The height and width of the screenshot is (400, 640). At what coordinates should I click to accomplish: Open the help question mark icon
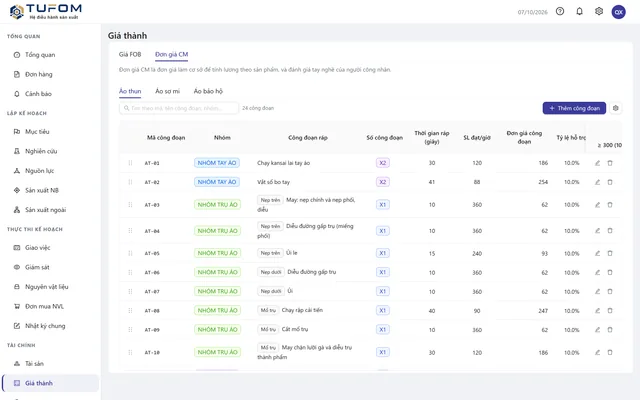pos(560,11)
